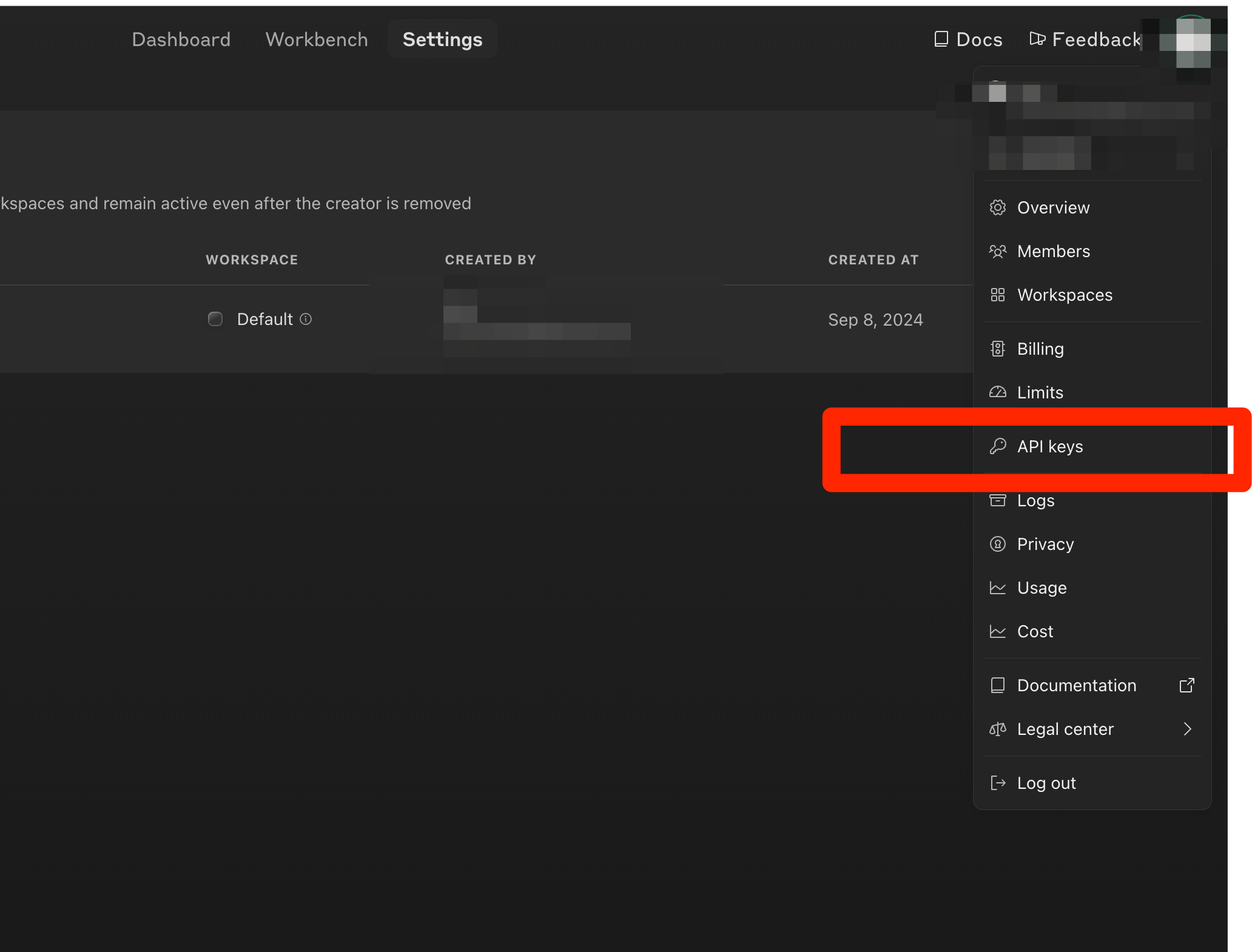Open the Documentation external link arrow

(1186, 685)
